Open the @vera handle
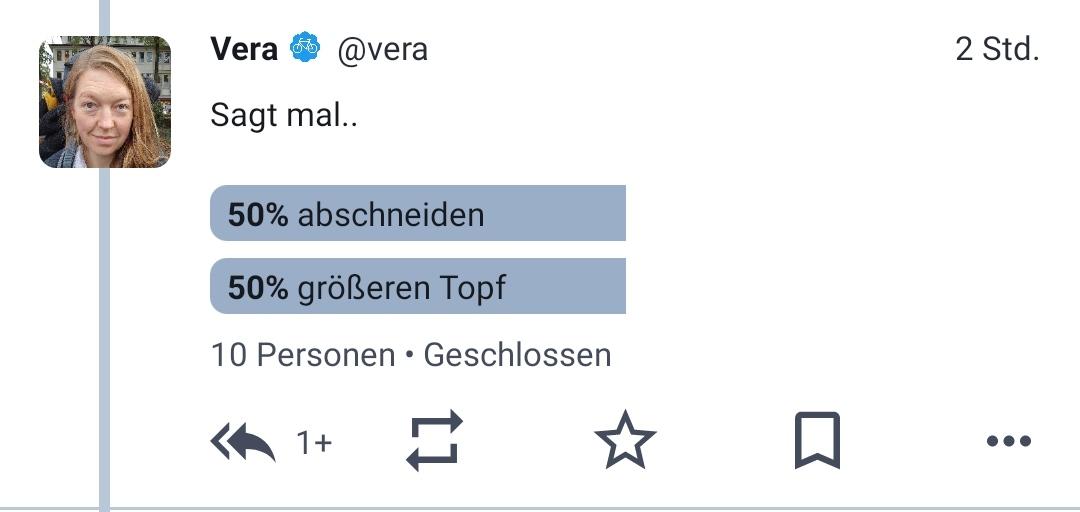 [x=382, y=50]
